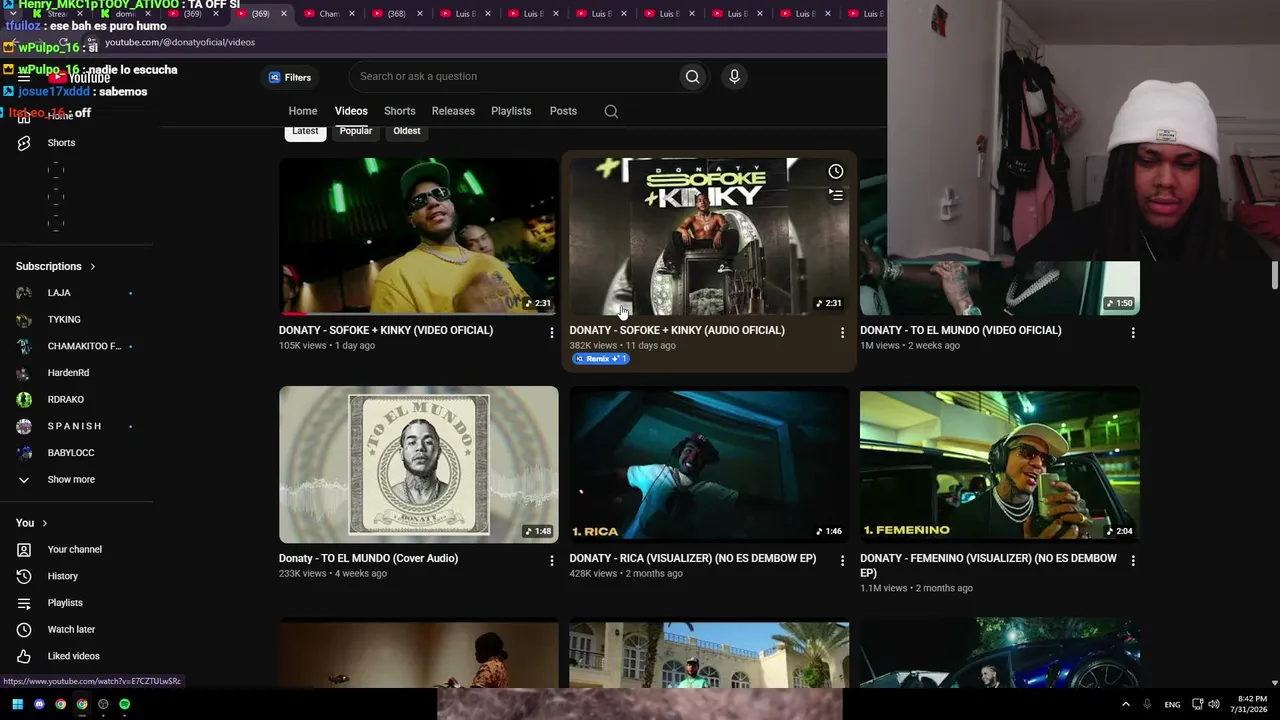The image size is (1280, 720).
Task: Open Spotify from the taskbar
Action: coord(124,704)
